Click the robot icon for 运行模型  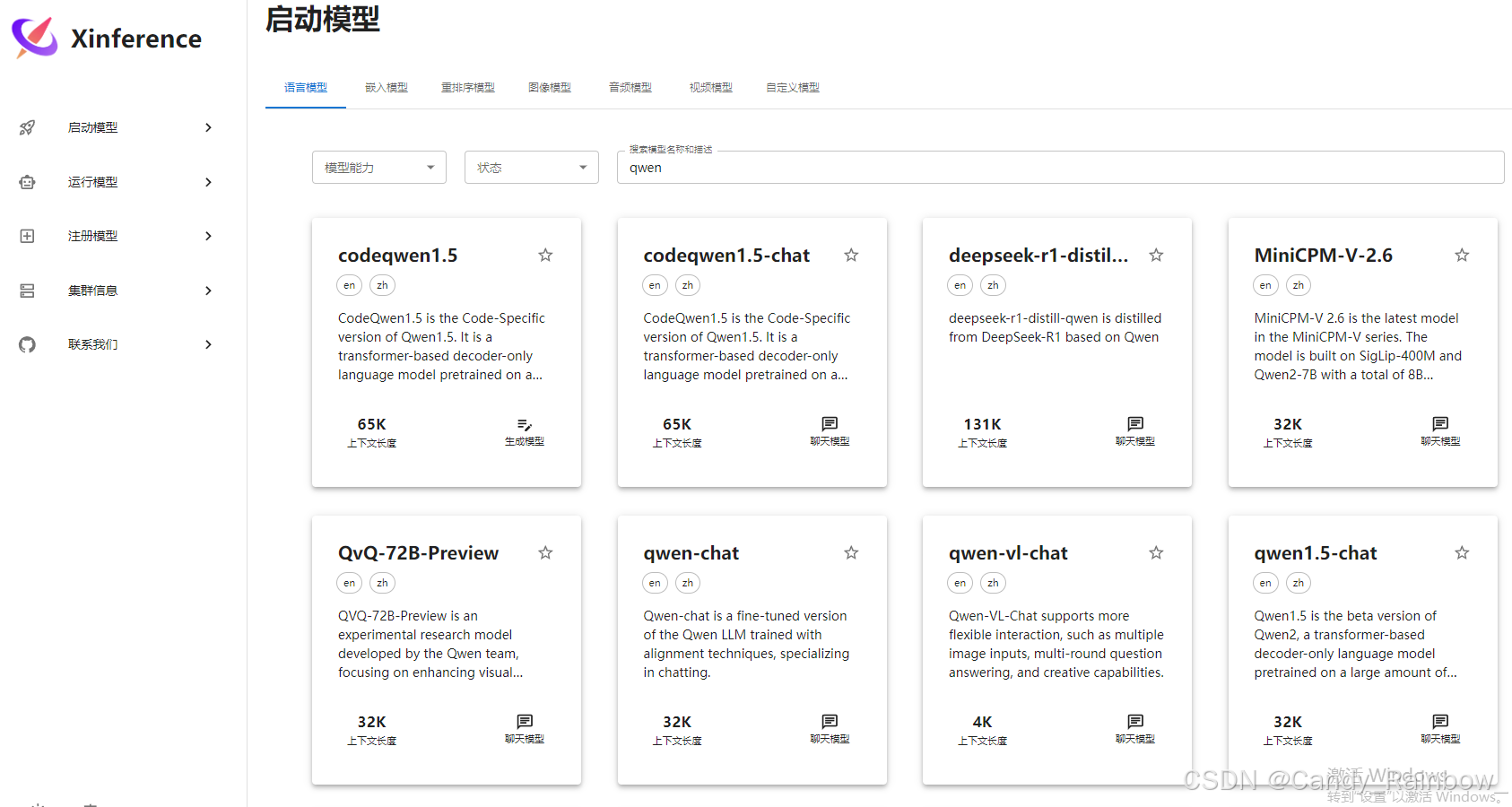point(28,182)
